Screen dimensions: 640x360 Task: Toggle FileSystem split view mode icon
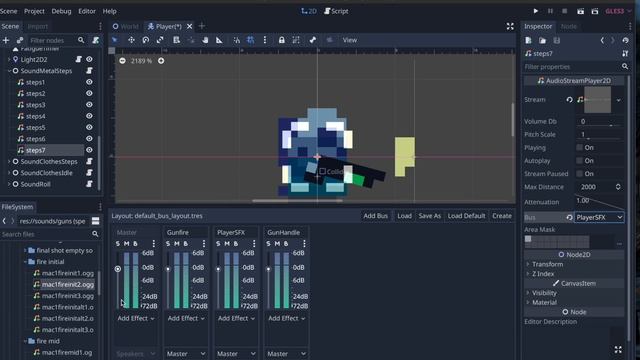pyautogui.click(x=96, y=221)
